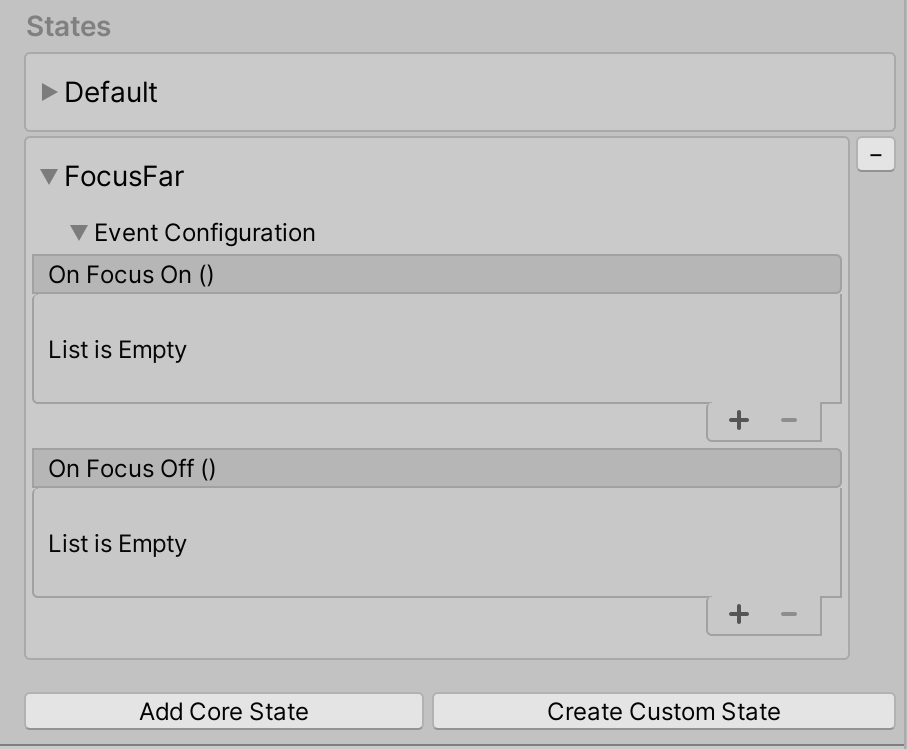Image resolution: width=907 pixels, height=749 pixels.
Task: Click the On Focus On () event header
Action: 131,275
